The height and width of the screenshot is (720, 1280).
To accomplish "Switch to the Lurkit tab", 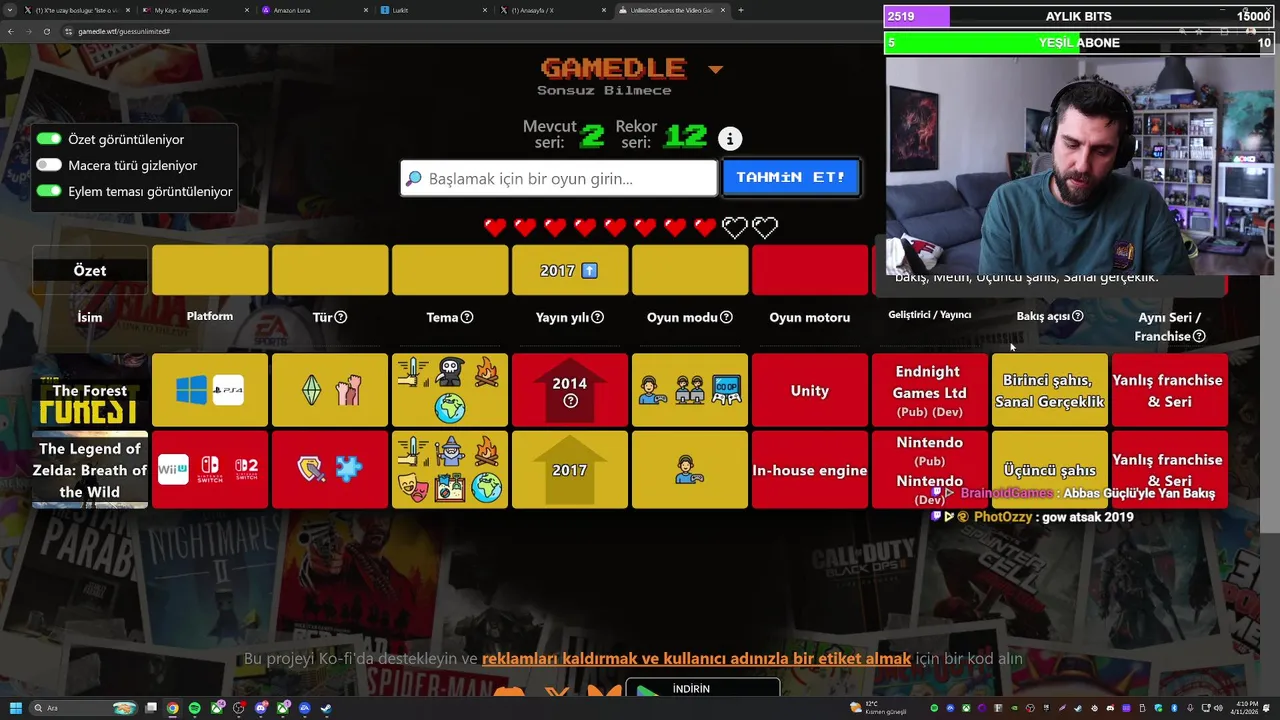I will coord(431,10).
